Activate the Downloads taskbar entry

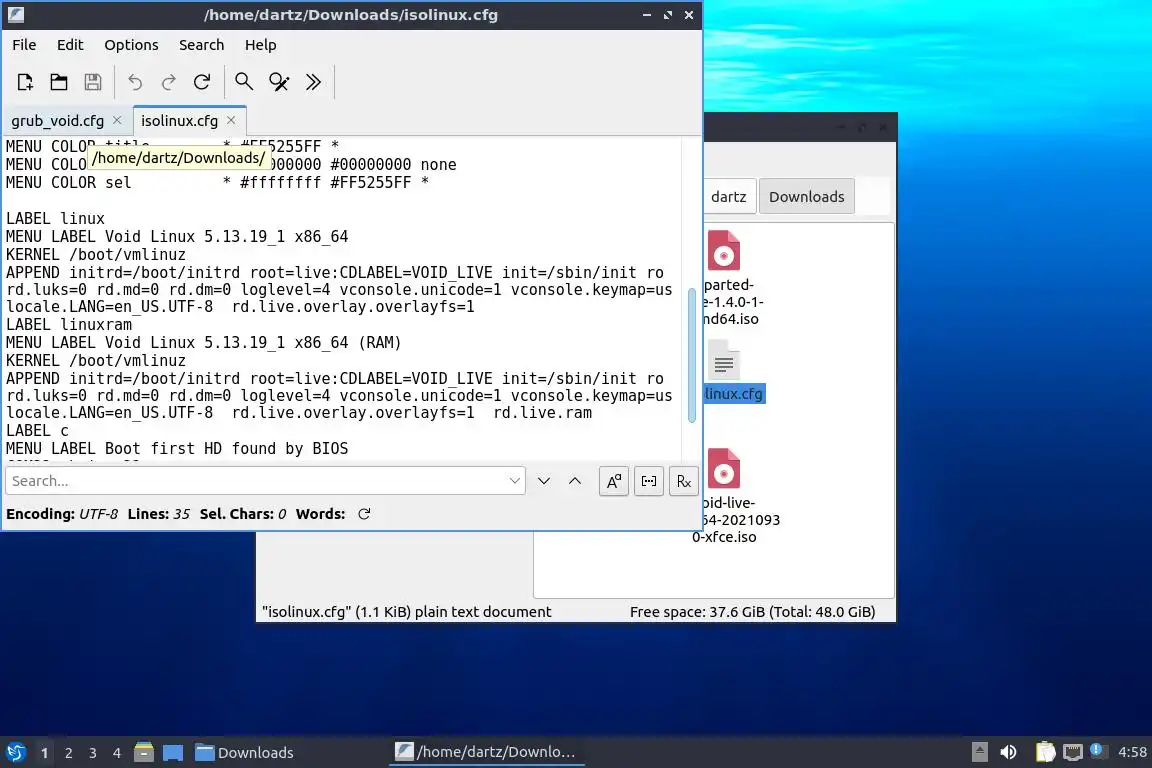click(x=244, y=752)
